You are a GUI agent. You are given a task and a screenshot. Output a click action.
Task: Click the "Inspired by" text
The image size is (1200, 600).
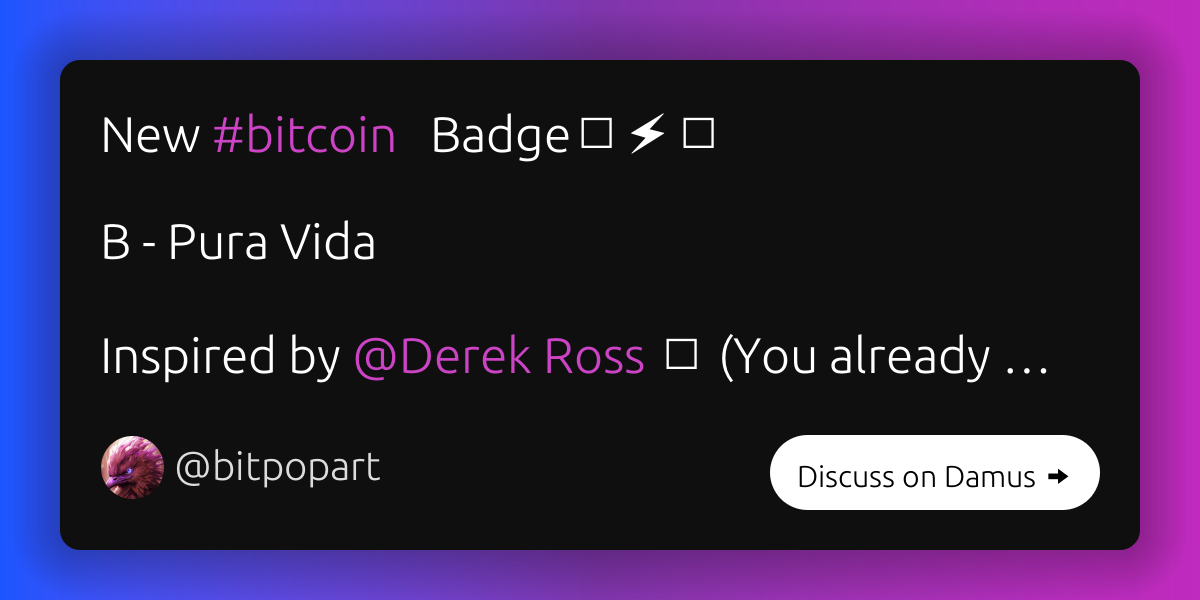pyautogui.click(x=220, y=358)
